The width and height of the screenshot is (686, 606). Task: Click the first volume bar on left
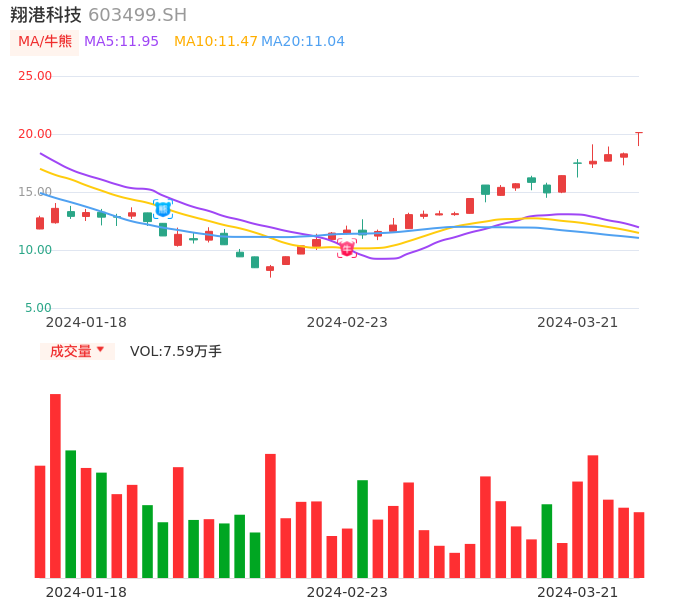coord(40,521)
